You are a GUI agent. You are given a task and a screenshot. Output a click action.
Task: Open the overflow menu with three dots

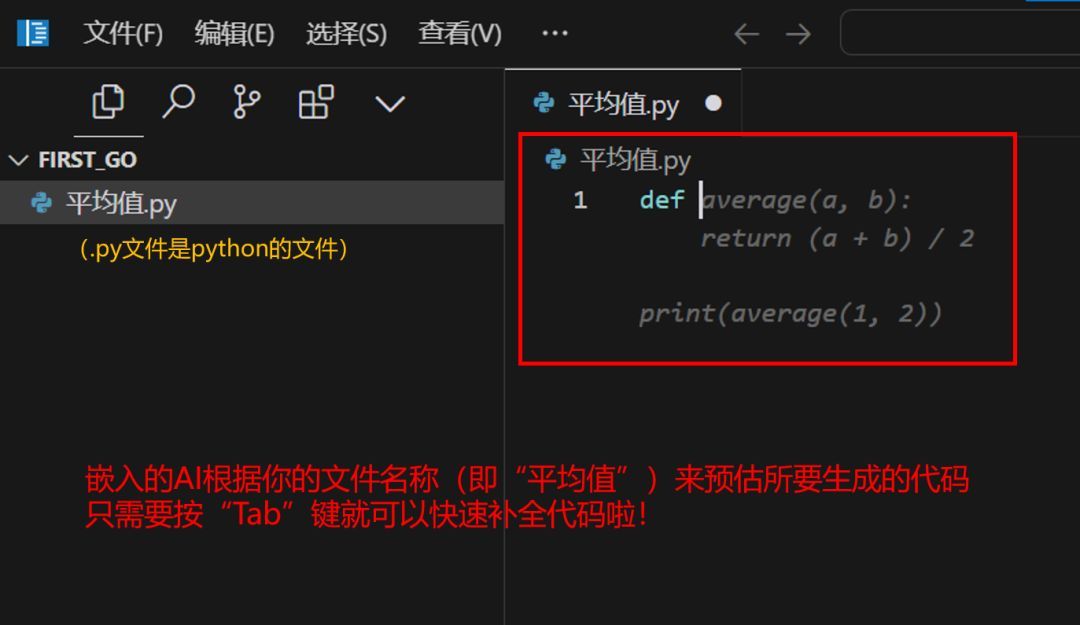[554, 32]
